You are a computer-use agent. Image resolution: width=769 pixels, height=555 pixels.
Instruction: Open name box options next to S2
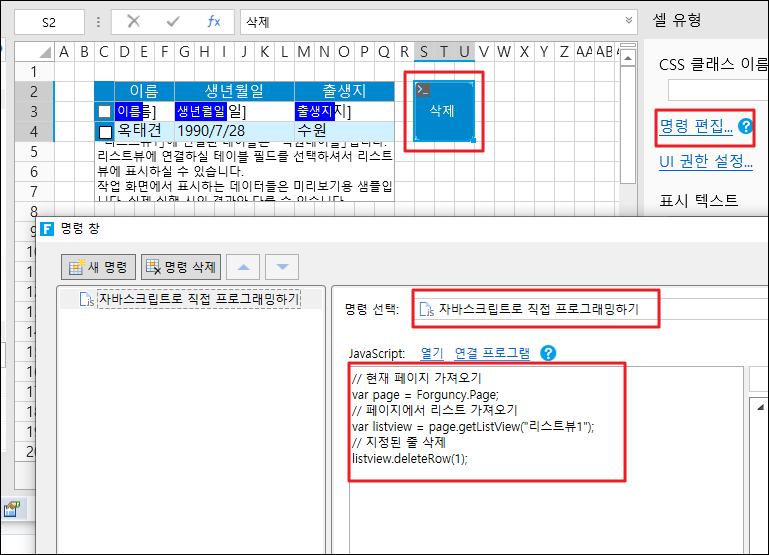[97, 21]
